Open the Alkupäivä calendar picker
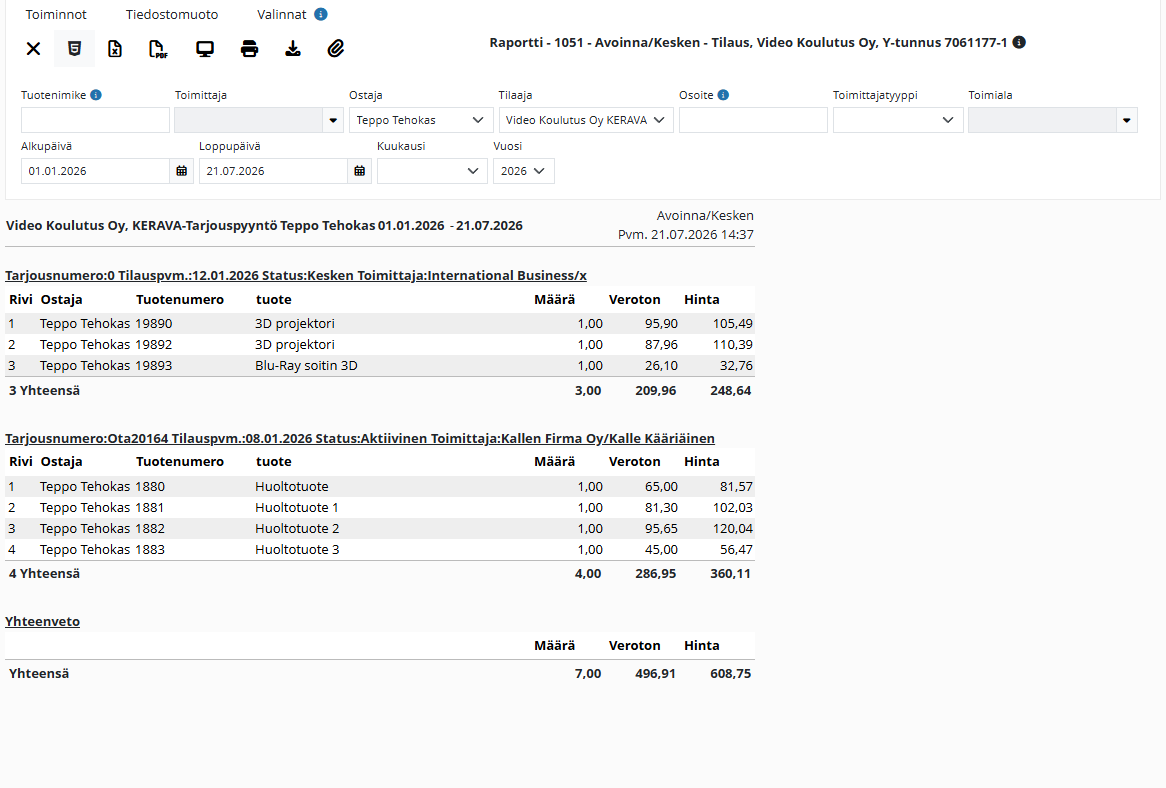 181,171
